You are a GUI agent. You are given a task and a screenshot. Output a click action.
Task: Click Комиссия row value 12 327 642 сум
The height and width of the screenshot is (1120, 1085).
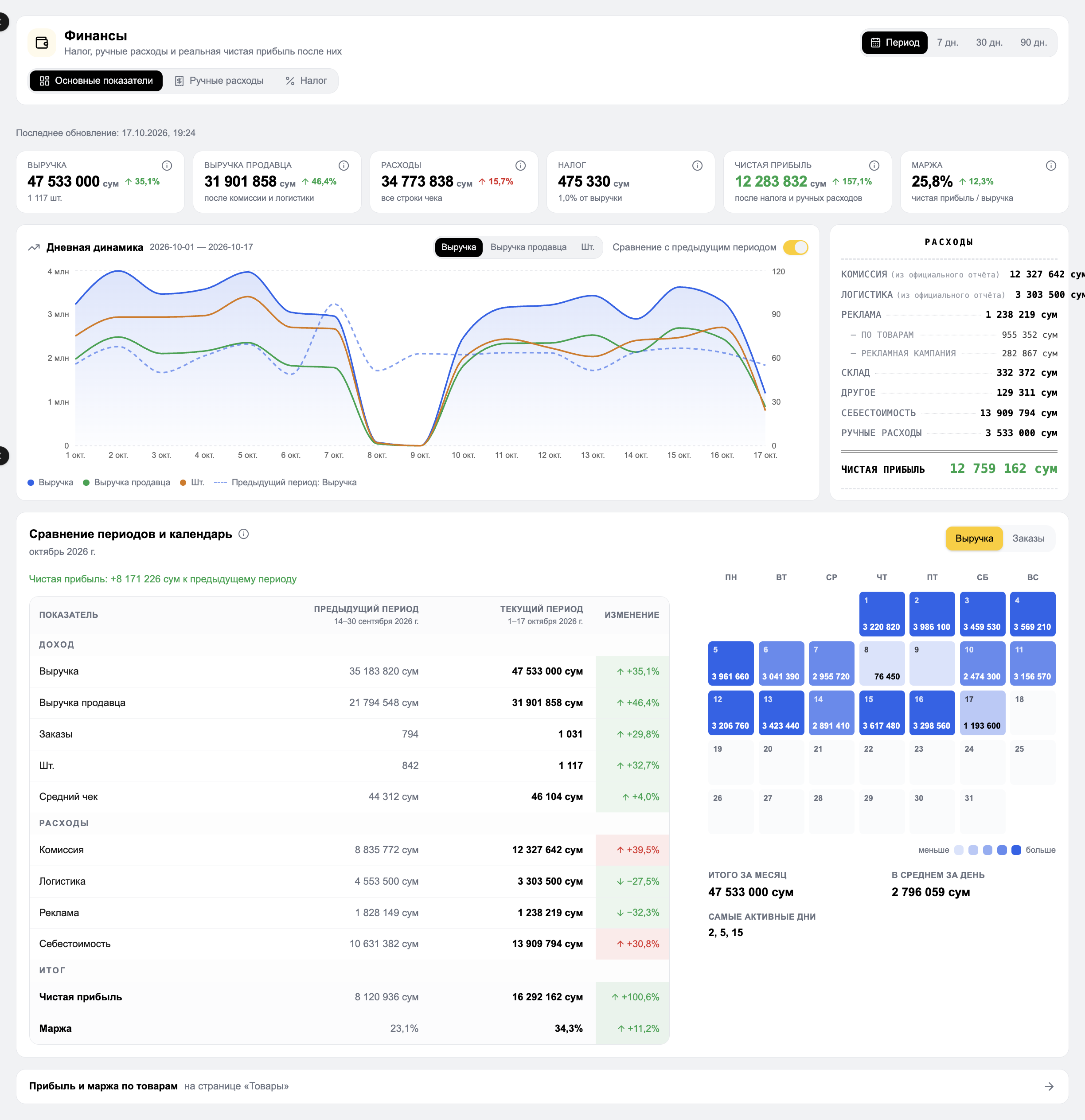click(547, 850)
